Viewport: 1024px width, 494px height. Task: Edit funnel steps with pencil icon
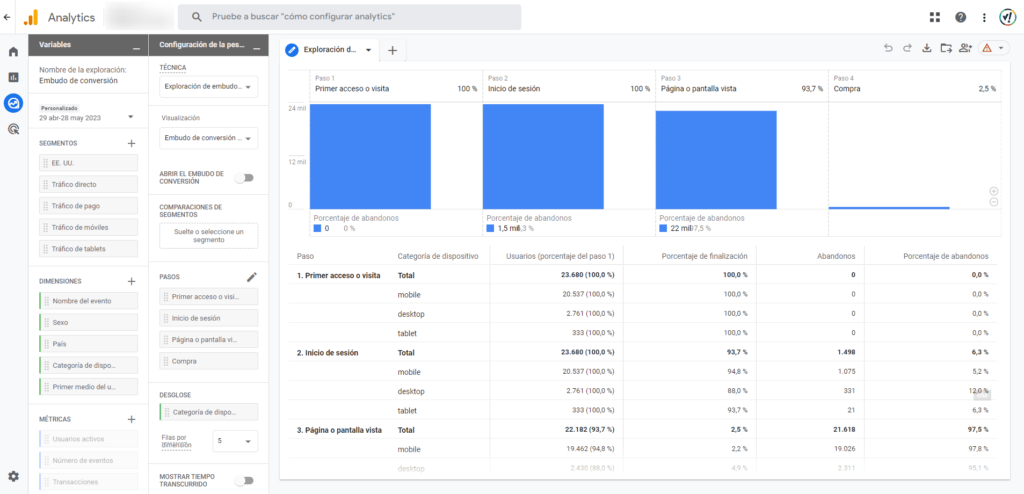252,277
